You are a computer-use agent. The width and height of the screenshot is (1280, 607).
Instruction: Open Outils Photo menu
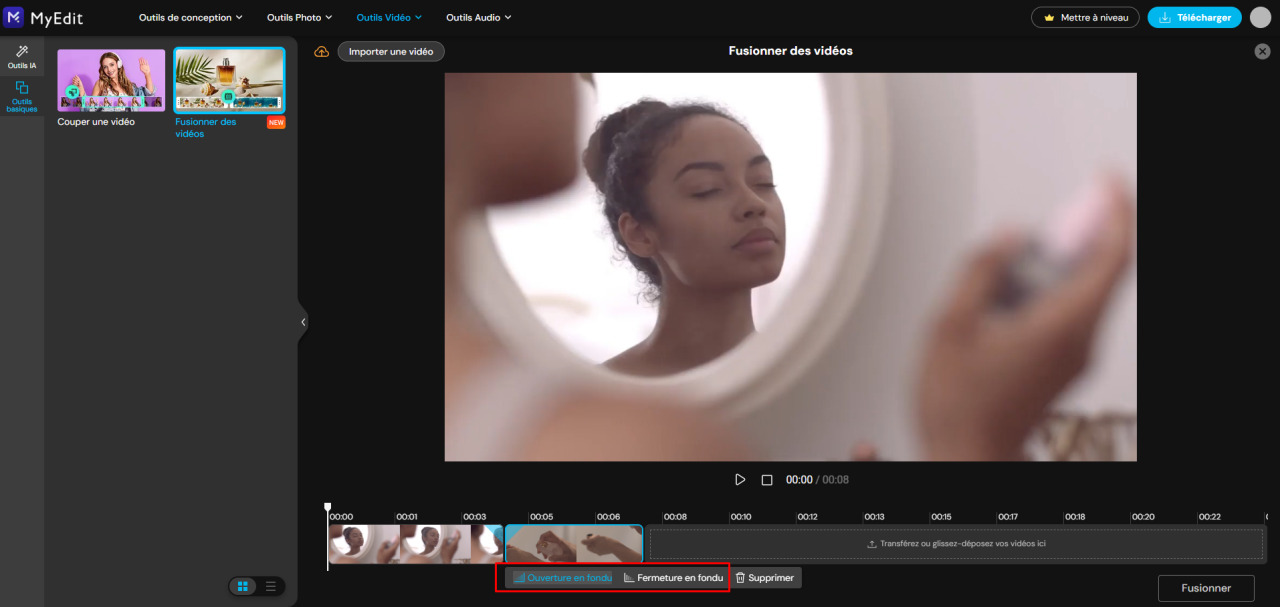(x=300, y=17)
